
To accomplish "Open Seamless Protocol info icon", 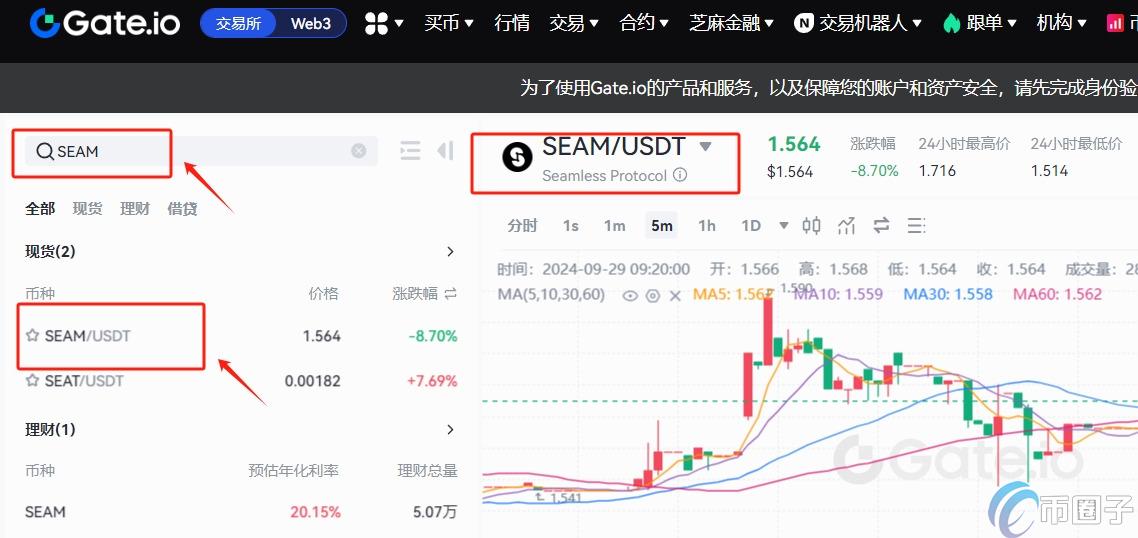I will 679,175.
